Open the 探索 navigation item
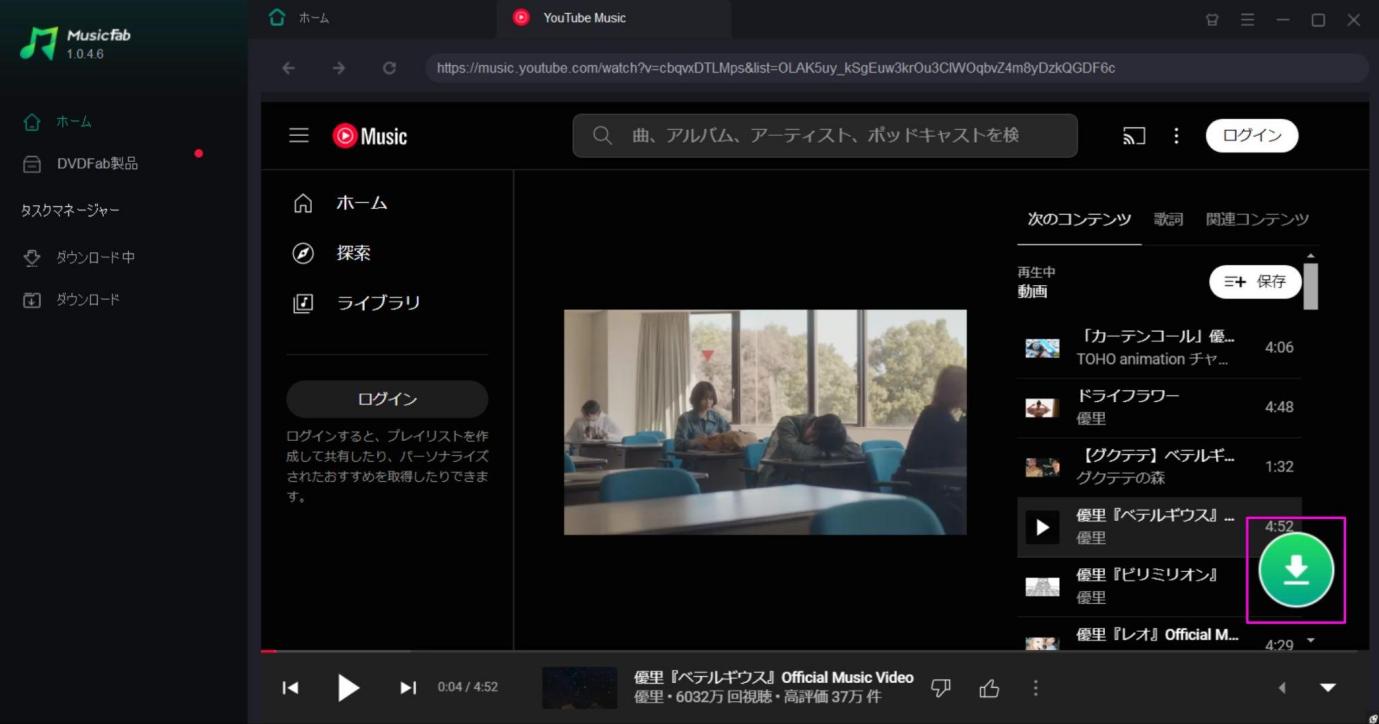 [x=331, y=253]
